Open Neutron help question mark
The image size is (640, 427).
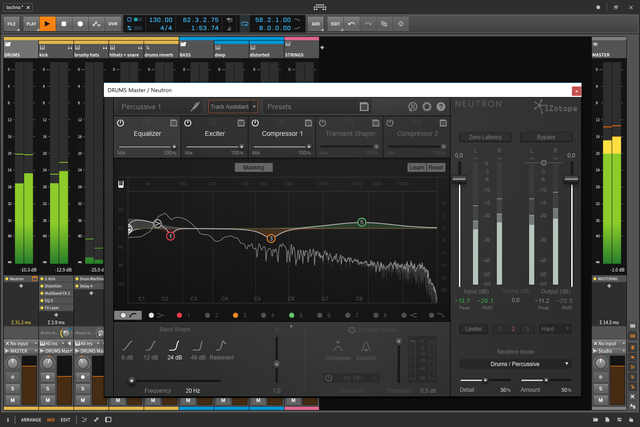coord(441,107)
